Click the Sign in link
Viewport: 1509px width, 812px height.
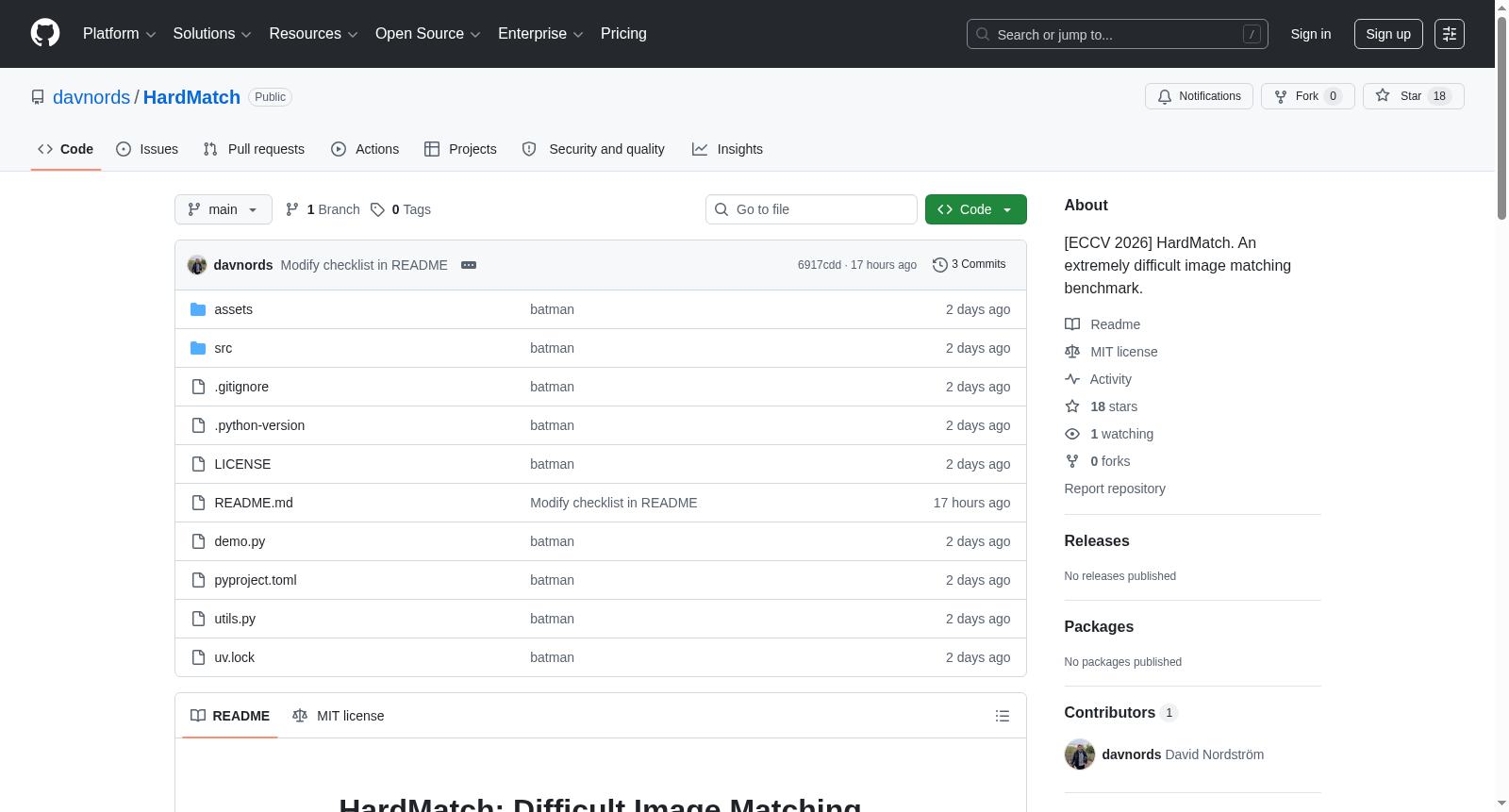(1311, 34)
